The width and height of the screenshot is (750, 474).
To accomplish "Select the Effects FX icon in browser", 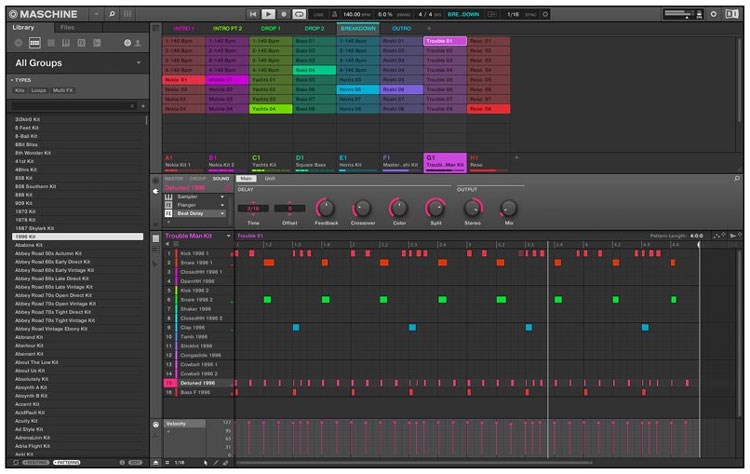I will point(81,43).
